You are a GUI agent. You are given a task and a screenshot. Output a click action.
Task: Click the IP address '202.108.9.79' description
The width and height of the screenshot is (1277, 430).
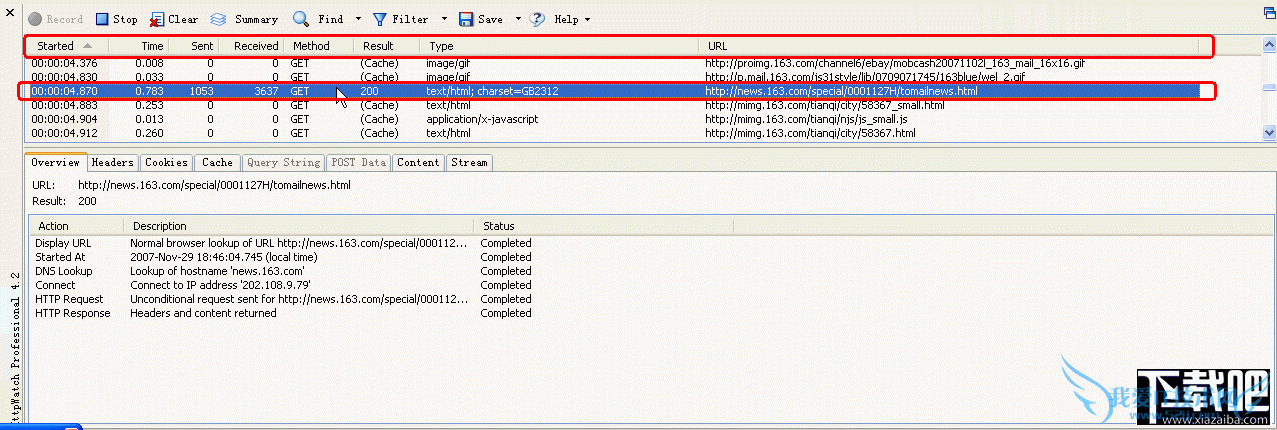220,285
